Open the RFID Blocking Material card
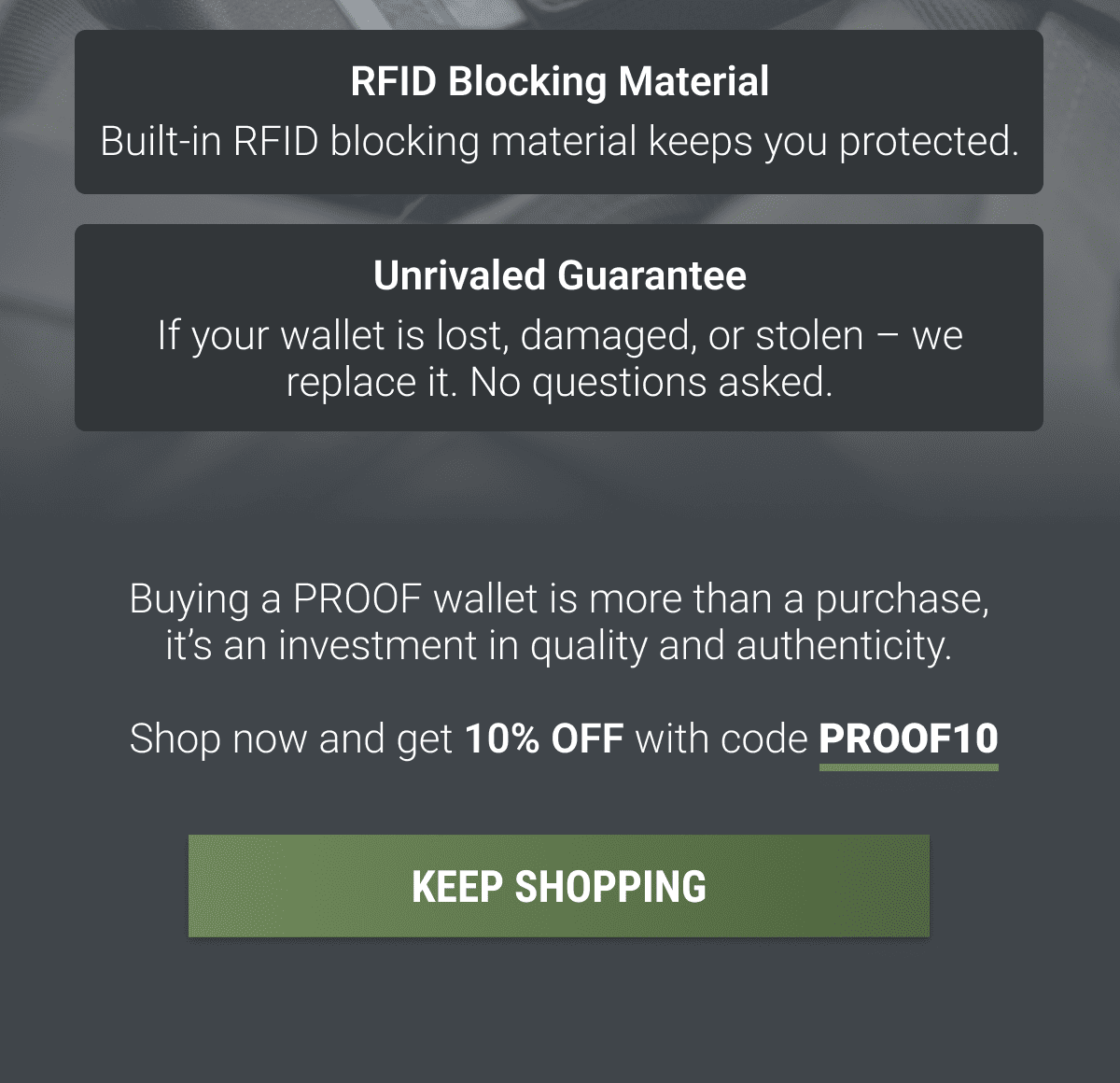The width and height of the screenshot is (1120, 1083). point(560,110)
